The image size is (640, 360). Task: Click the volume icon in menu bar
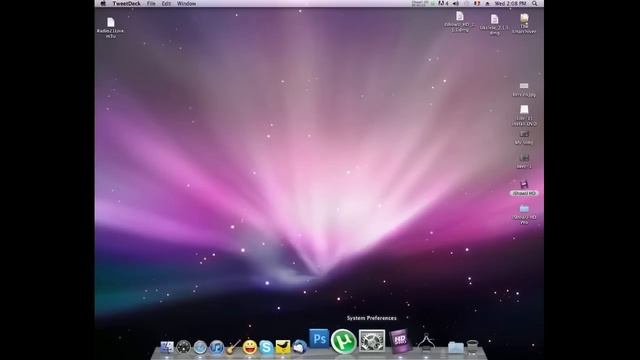(x=456, y=3)
